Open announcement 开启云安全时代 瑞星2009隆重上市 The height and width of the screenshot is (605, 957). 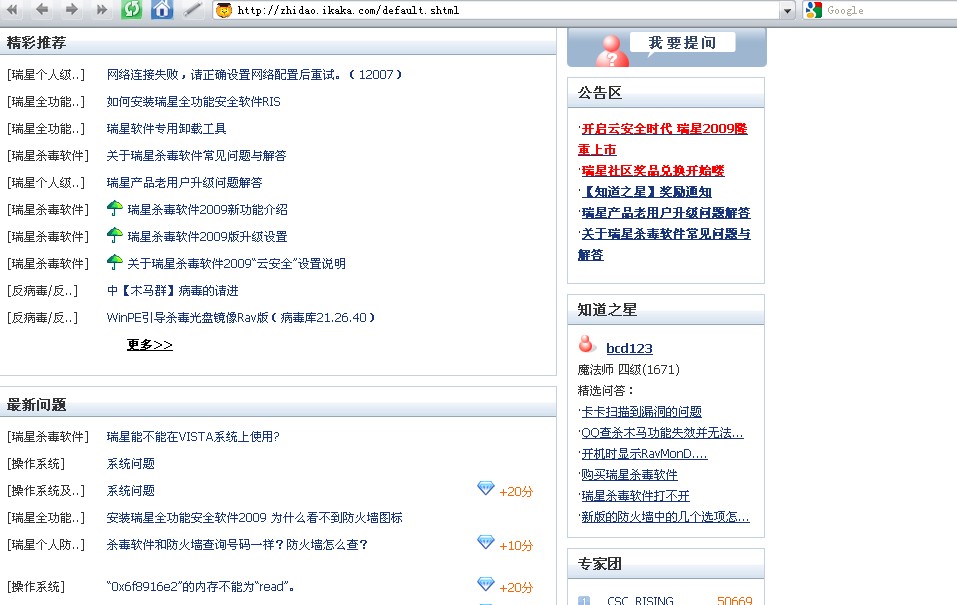pos(664,139)
